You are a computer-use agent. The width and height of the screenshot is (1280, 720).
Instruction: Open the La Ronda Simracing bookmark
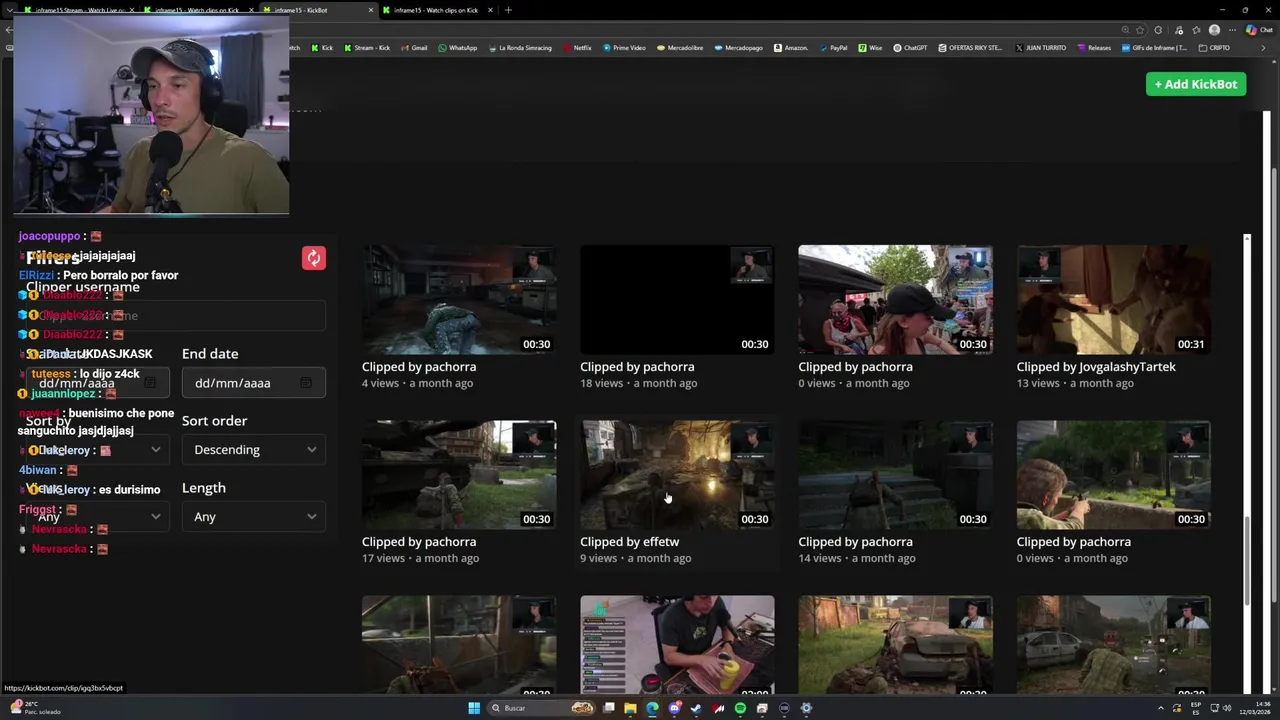click(x=520, y=48)
